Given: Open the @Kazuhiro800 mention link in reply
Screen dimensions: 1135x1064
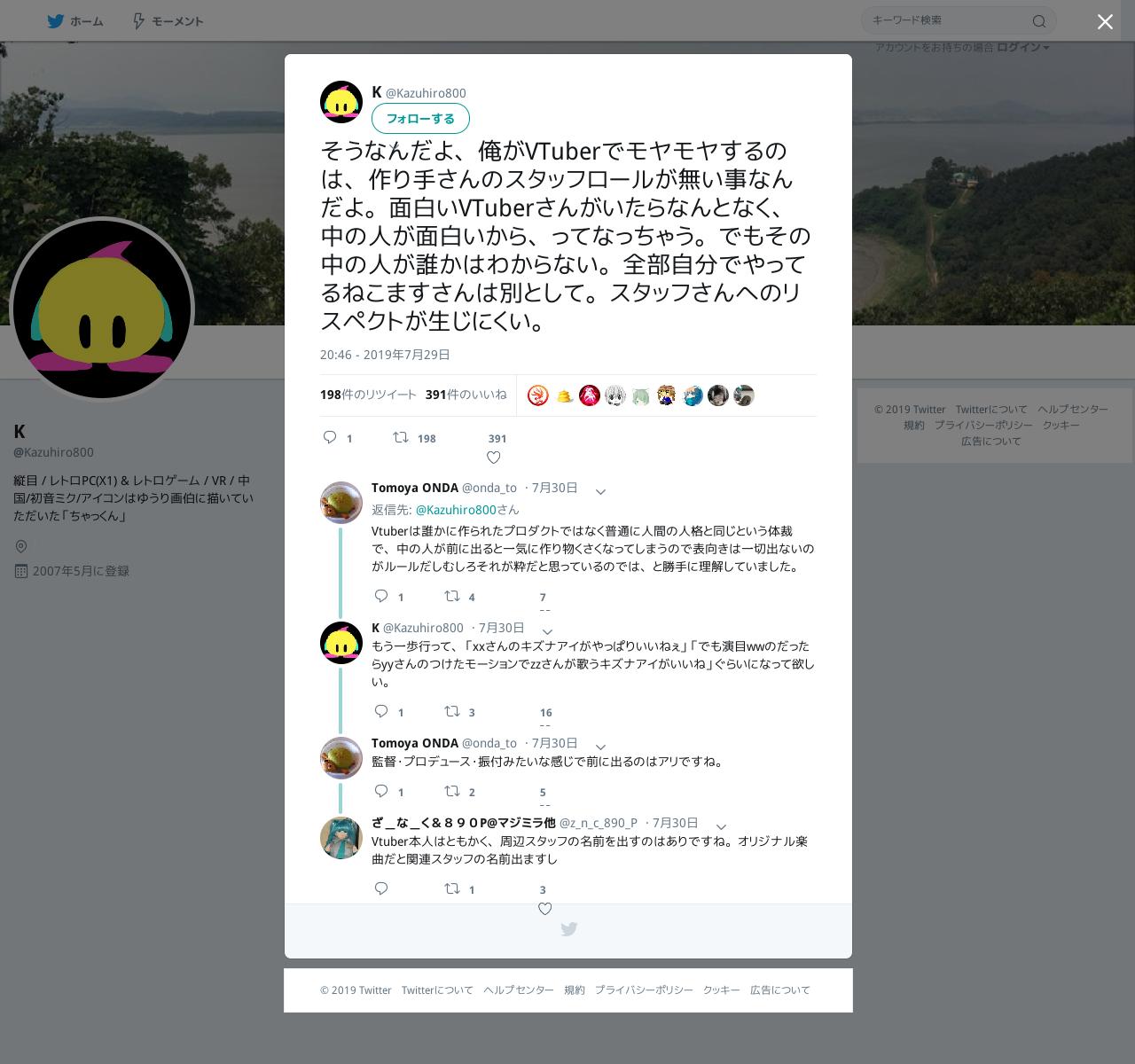Looking at the screenshot, I should click(x=456, y=510).
